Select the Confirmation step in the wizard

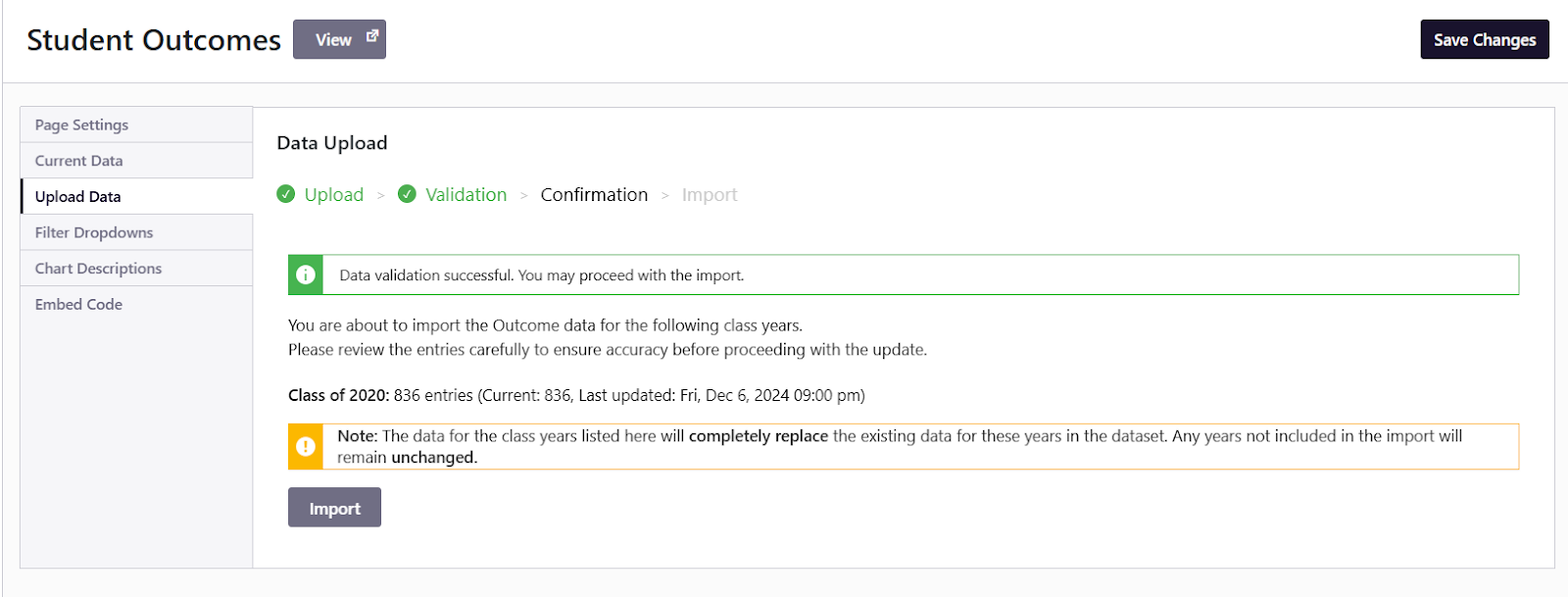[594, 195]
